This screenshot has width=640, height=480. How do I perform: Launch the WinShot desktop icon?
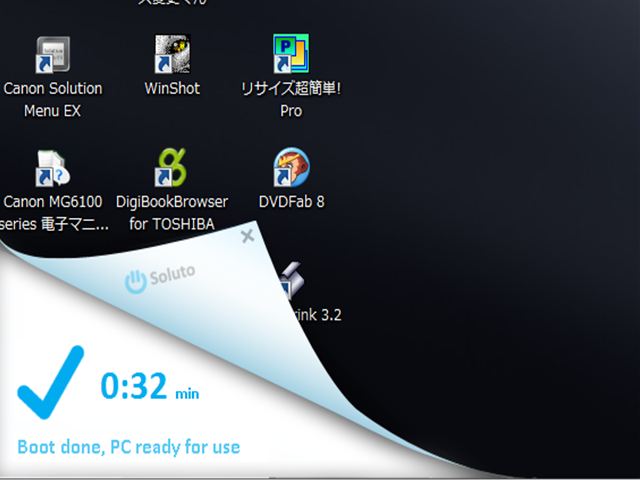(x=172, y=54)
